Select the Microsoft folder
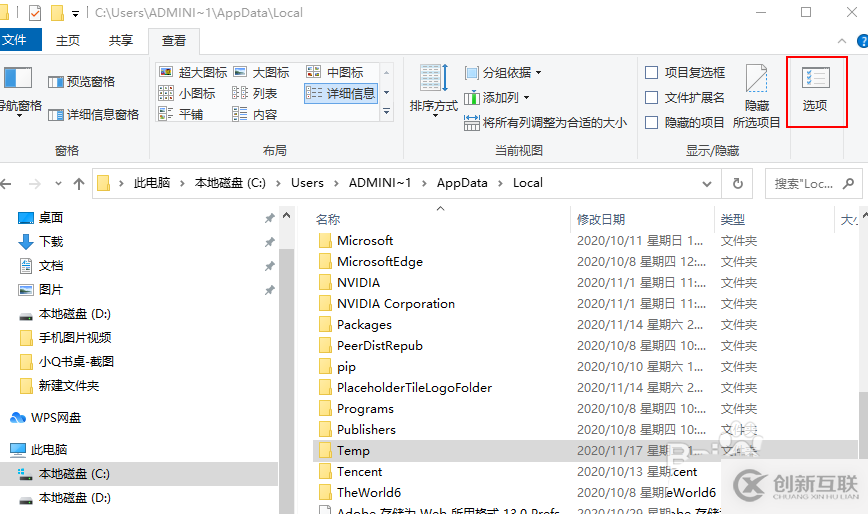Viewport: 868px width, 514px height. click(365, 241)
